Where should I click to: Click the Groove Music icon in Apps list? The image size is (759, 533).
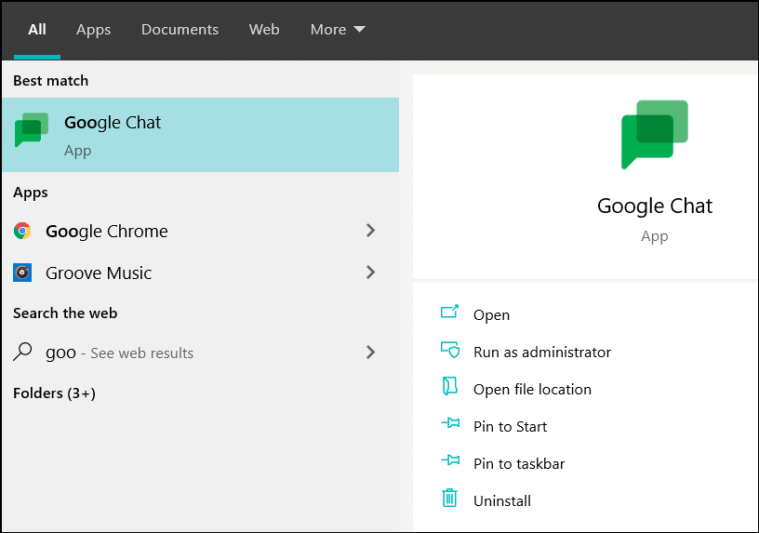pos(22,273)
